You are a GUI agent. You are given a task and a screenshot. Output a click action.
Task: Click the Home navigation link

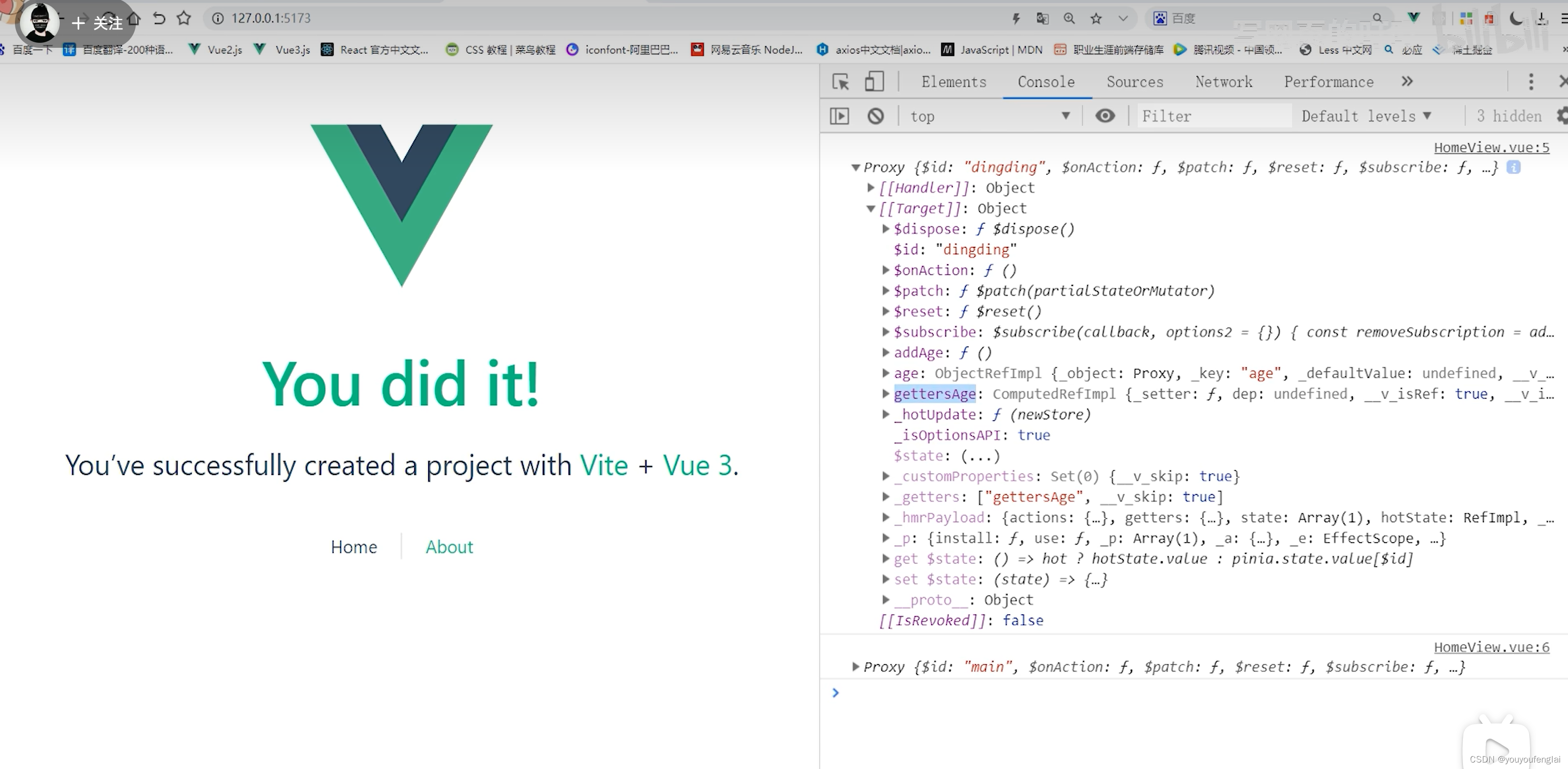[354, 547]
